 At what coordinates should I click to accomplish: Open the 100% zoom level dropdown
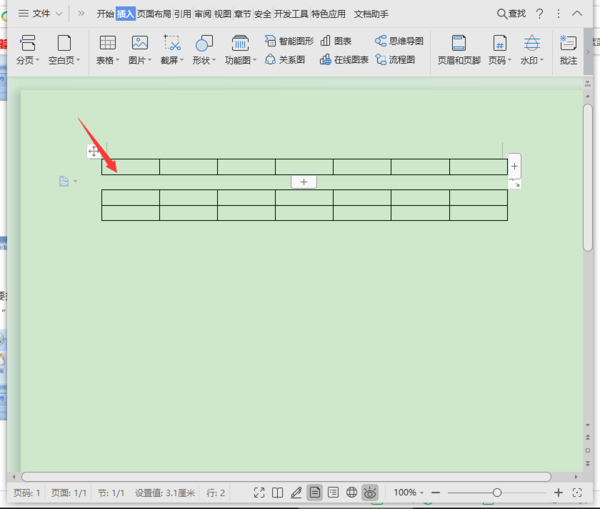coord(409,493)
